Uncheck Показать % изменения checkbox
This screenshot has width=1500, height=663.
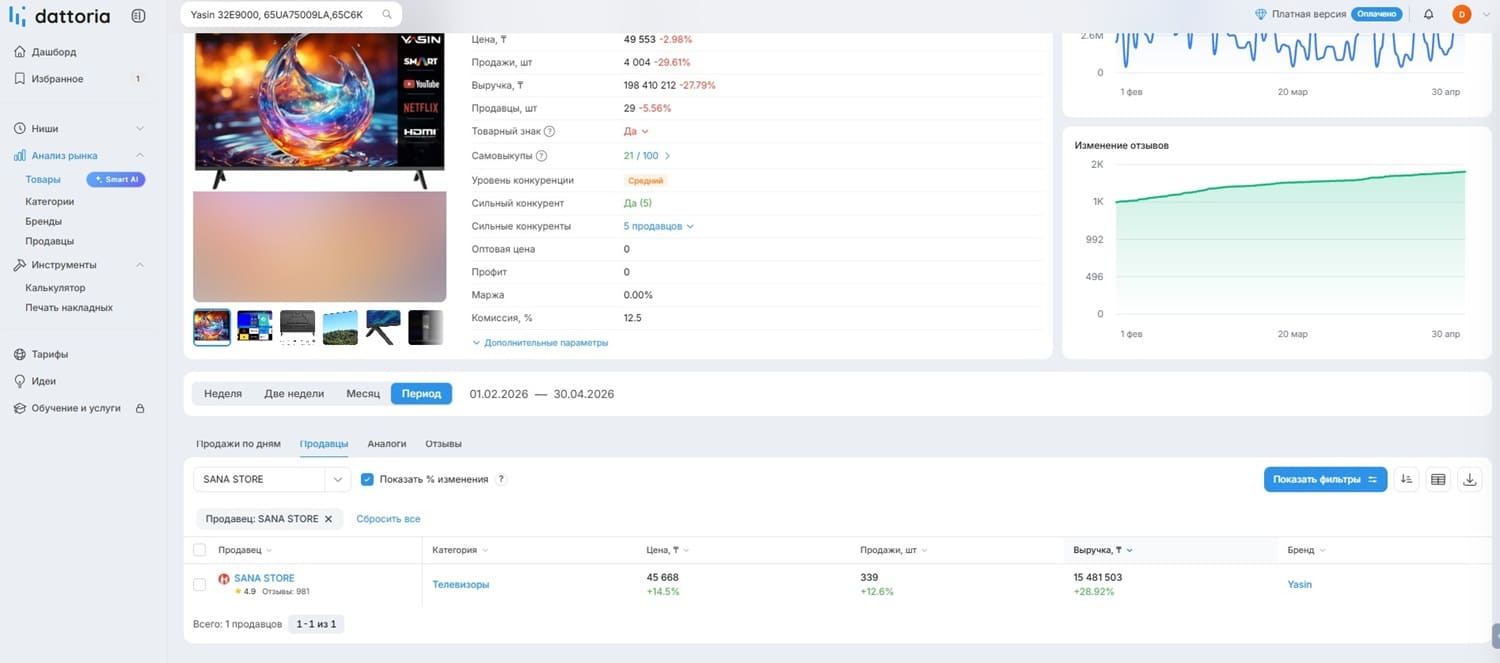367,479
